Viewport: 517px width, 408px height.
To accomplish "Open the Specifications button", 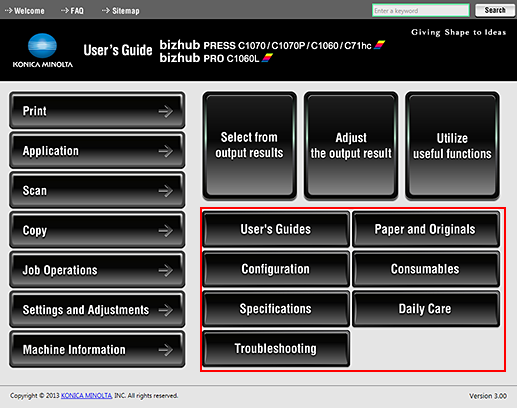I will click(276, 309).
